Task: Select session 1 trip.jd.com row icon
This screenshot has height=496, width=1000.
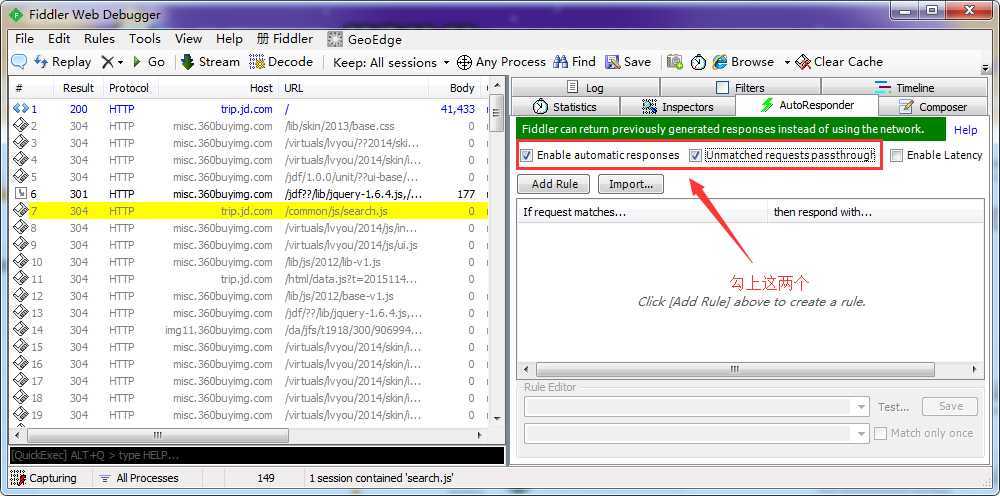Action: tap(20, 109)
